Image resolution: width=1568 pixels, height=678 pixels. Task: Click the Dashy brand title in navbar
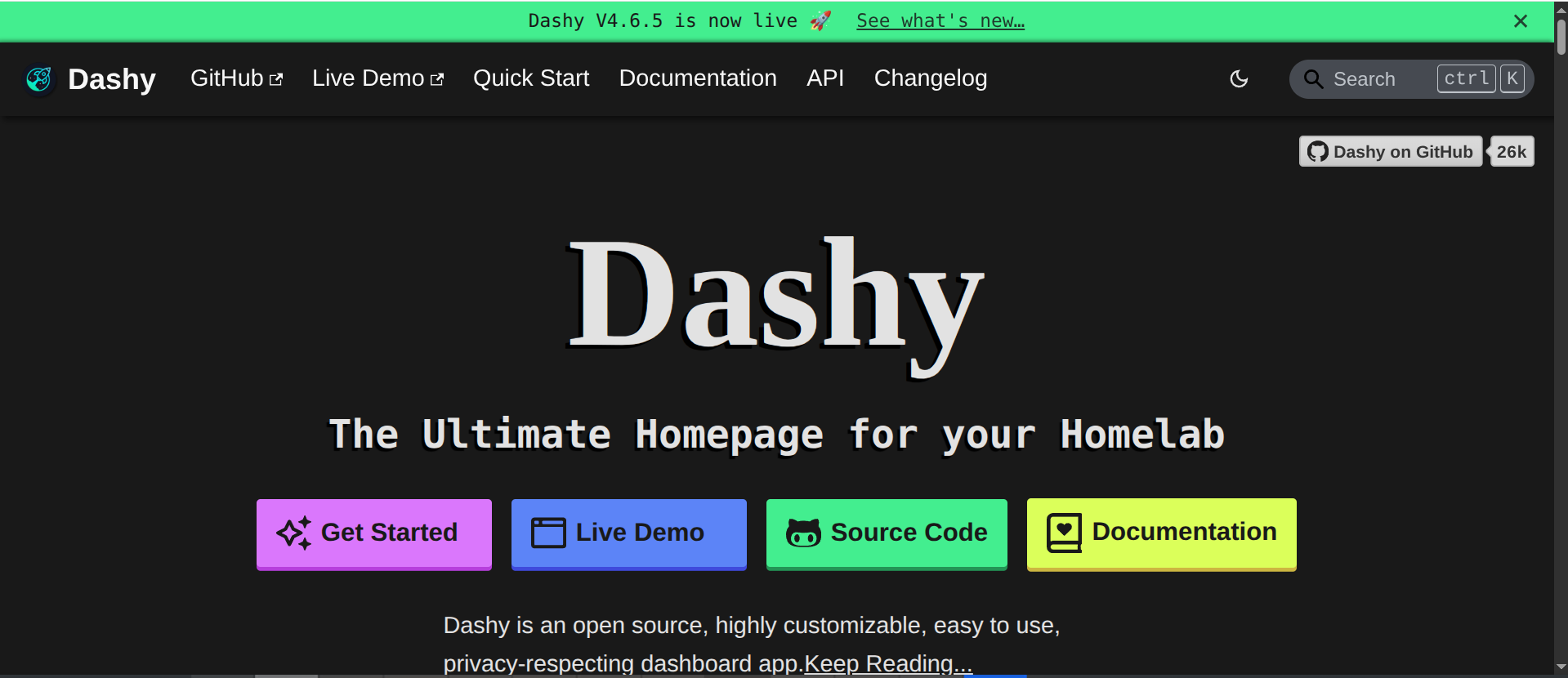point(112,79)
